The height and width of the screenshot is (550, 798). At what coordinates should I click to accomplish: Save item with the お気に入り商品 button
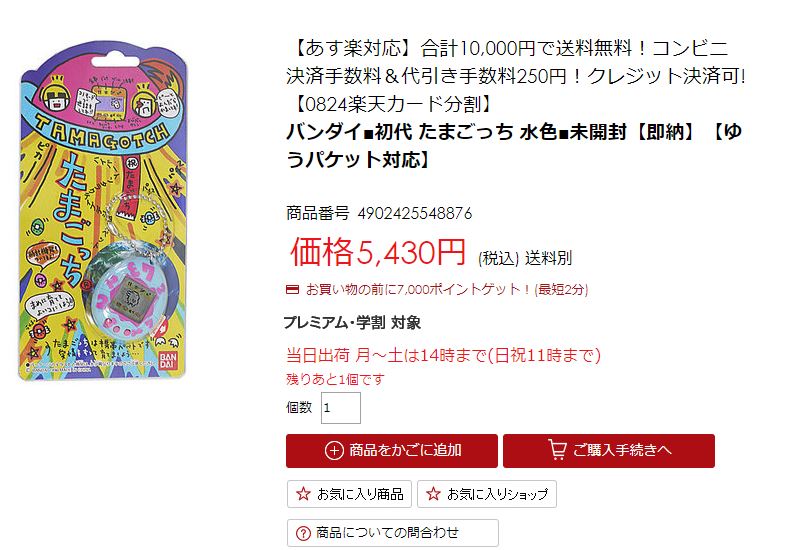coord(349,494)
